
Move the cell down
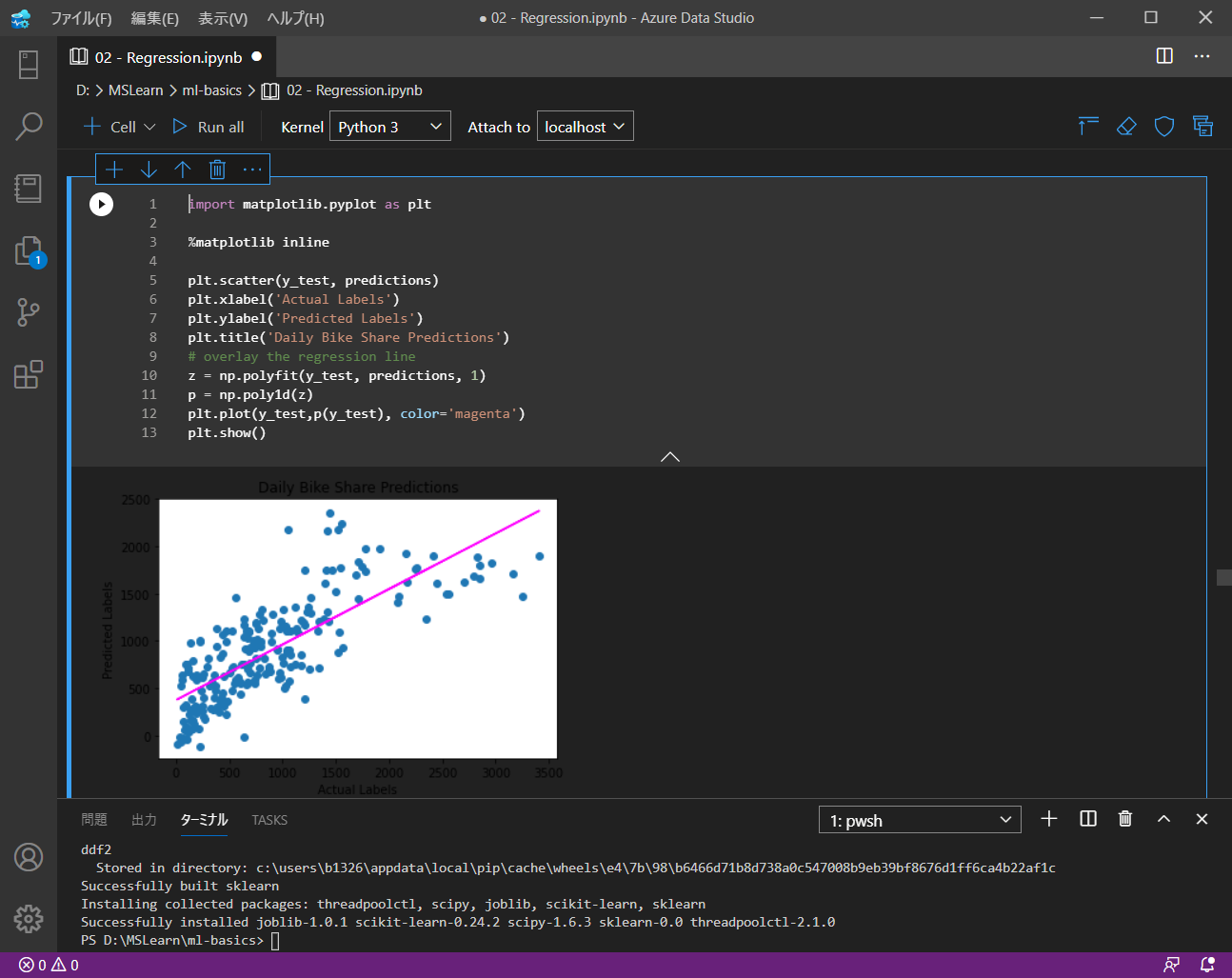pos(149,170)
